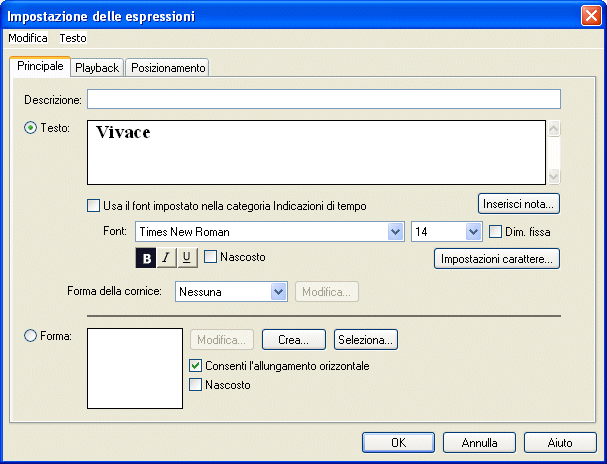607x464 pixels.
Task: Toggle the Italic formatting button
Action: point(166,258)
